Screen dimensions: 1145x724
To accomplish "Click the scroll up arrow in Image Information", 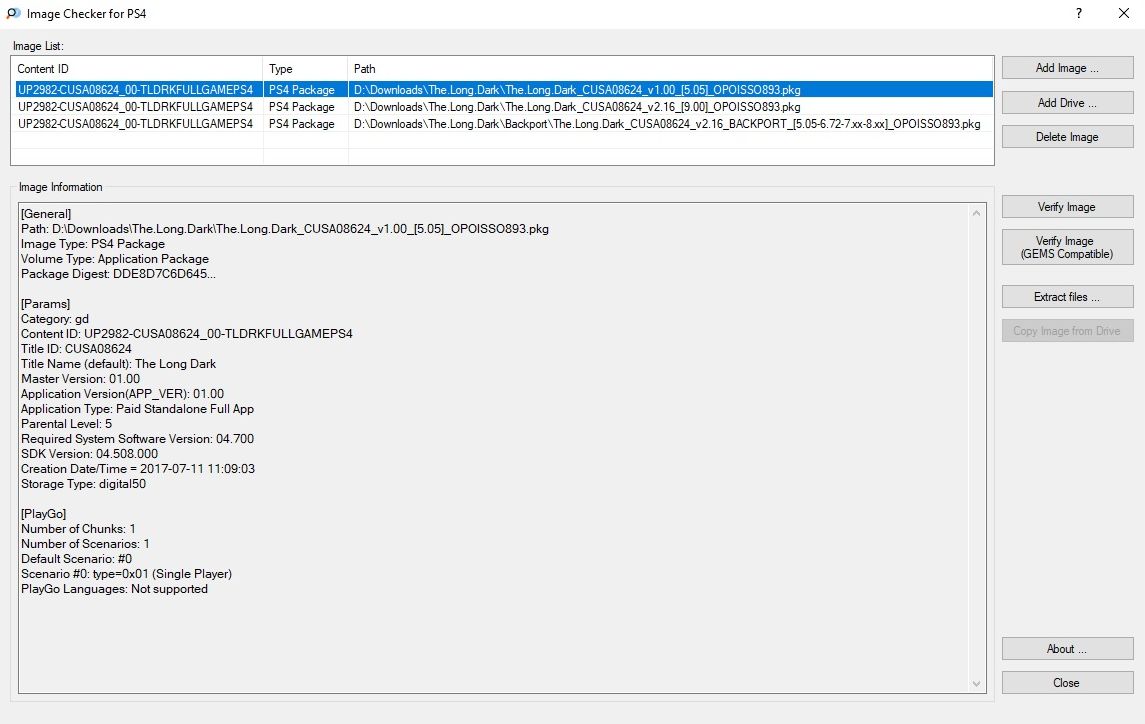I will coord(976,213).
